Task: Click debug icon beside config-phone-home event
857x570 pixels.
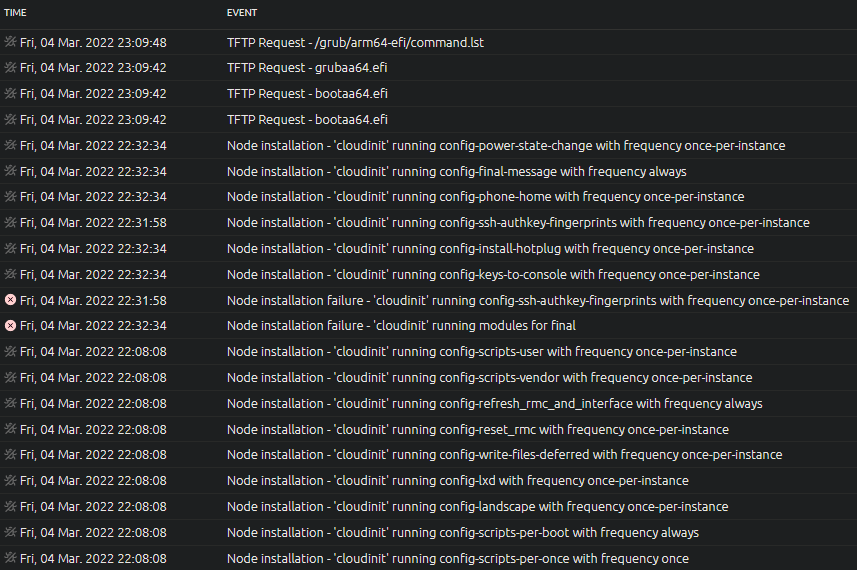Action: pos(11,197)
